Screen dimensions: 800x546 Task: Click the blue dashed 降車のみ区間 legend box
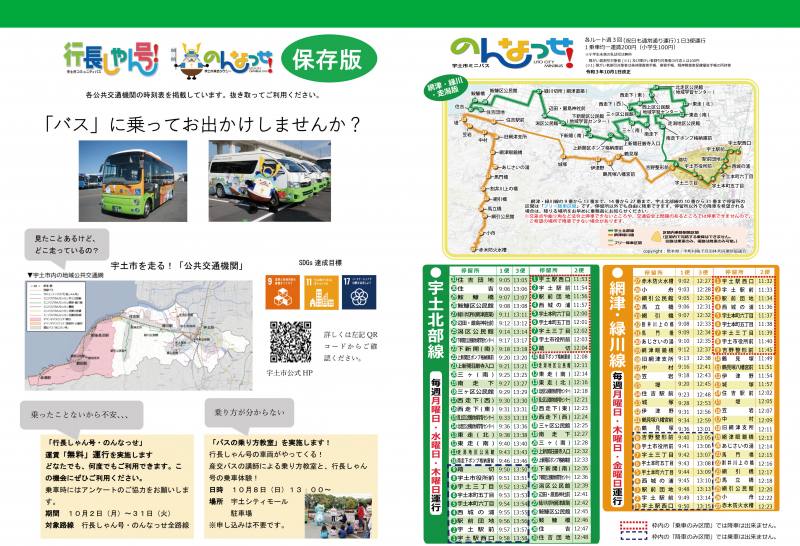coord(633,536)
